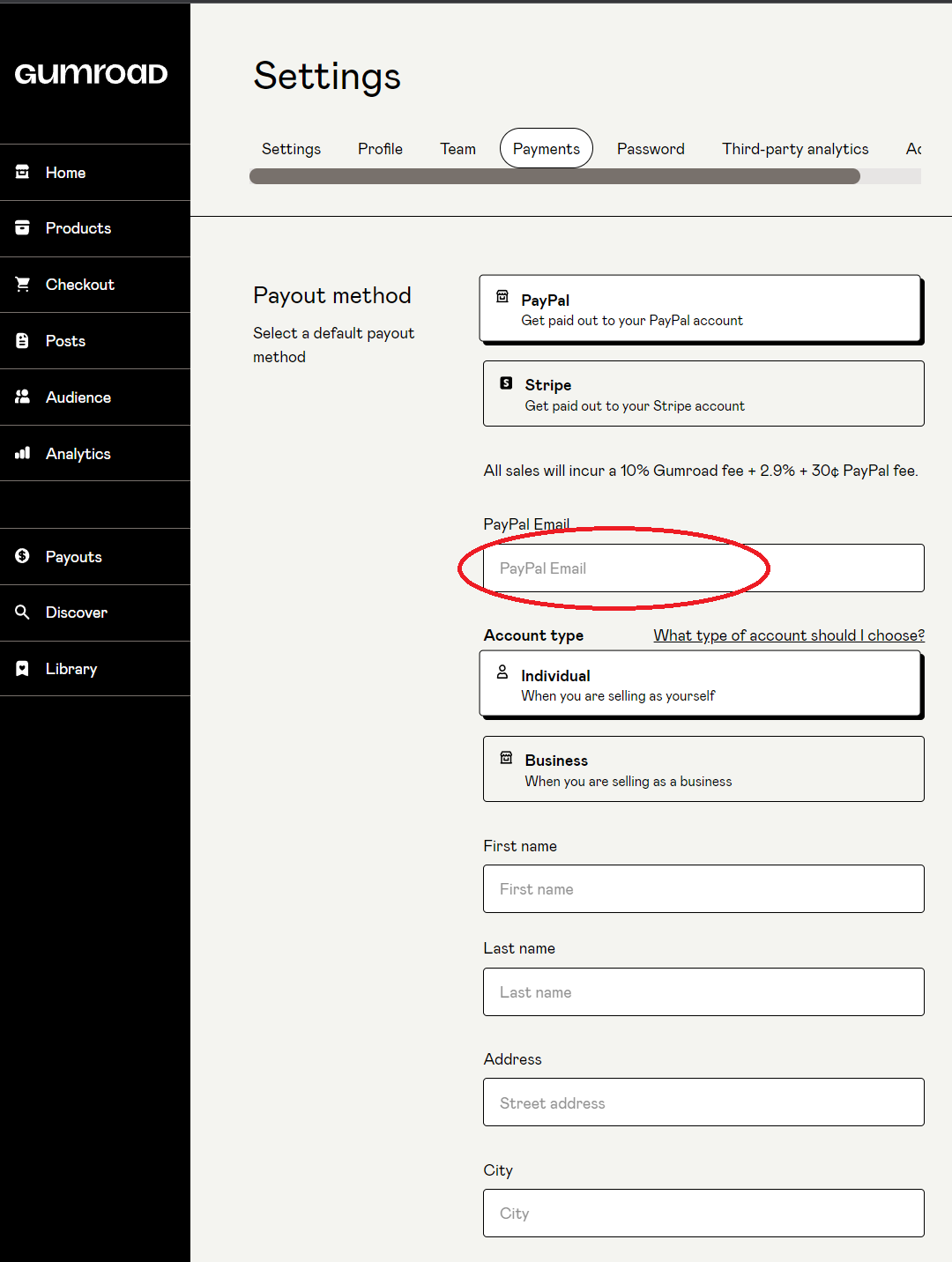Open Home via the storefront icon
952x1262 pixels.
[x=23, y=172]
